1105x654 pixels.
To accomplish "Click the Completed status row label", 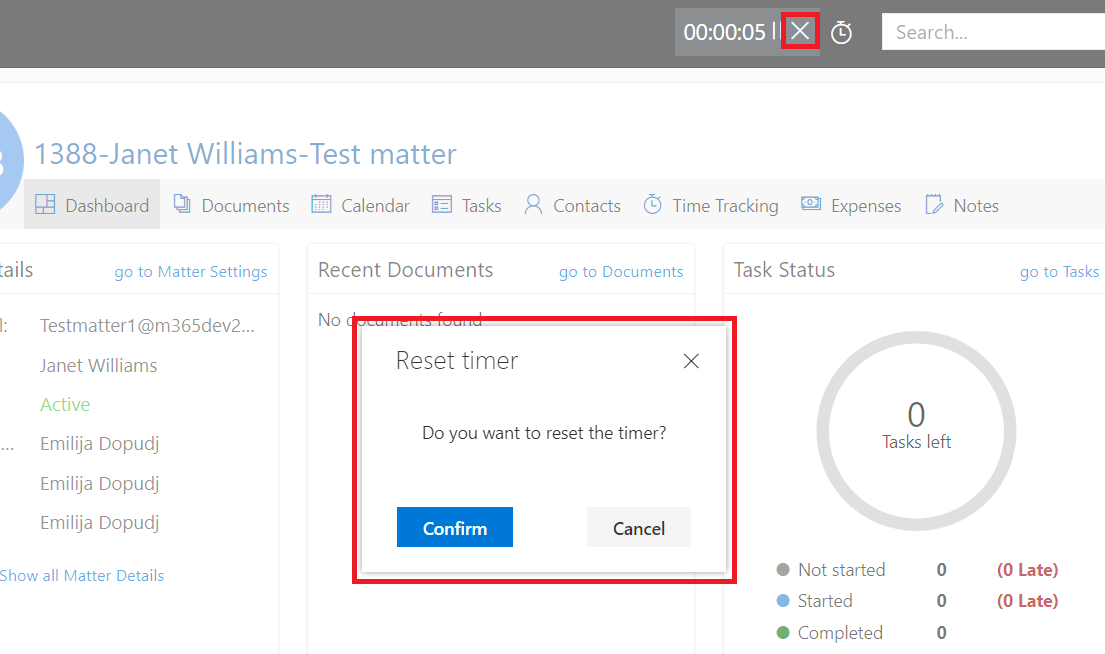I will [840, 633].
